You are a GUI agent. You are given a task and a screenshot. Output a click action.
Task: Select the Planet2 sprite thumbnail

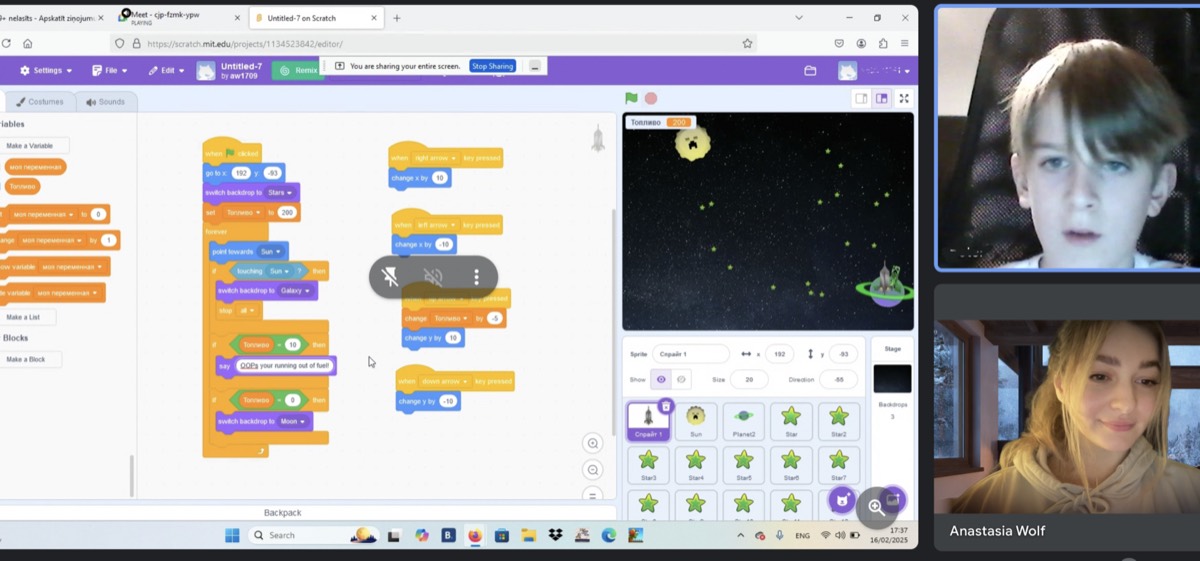pos(743,421)
